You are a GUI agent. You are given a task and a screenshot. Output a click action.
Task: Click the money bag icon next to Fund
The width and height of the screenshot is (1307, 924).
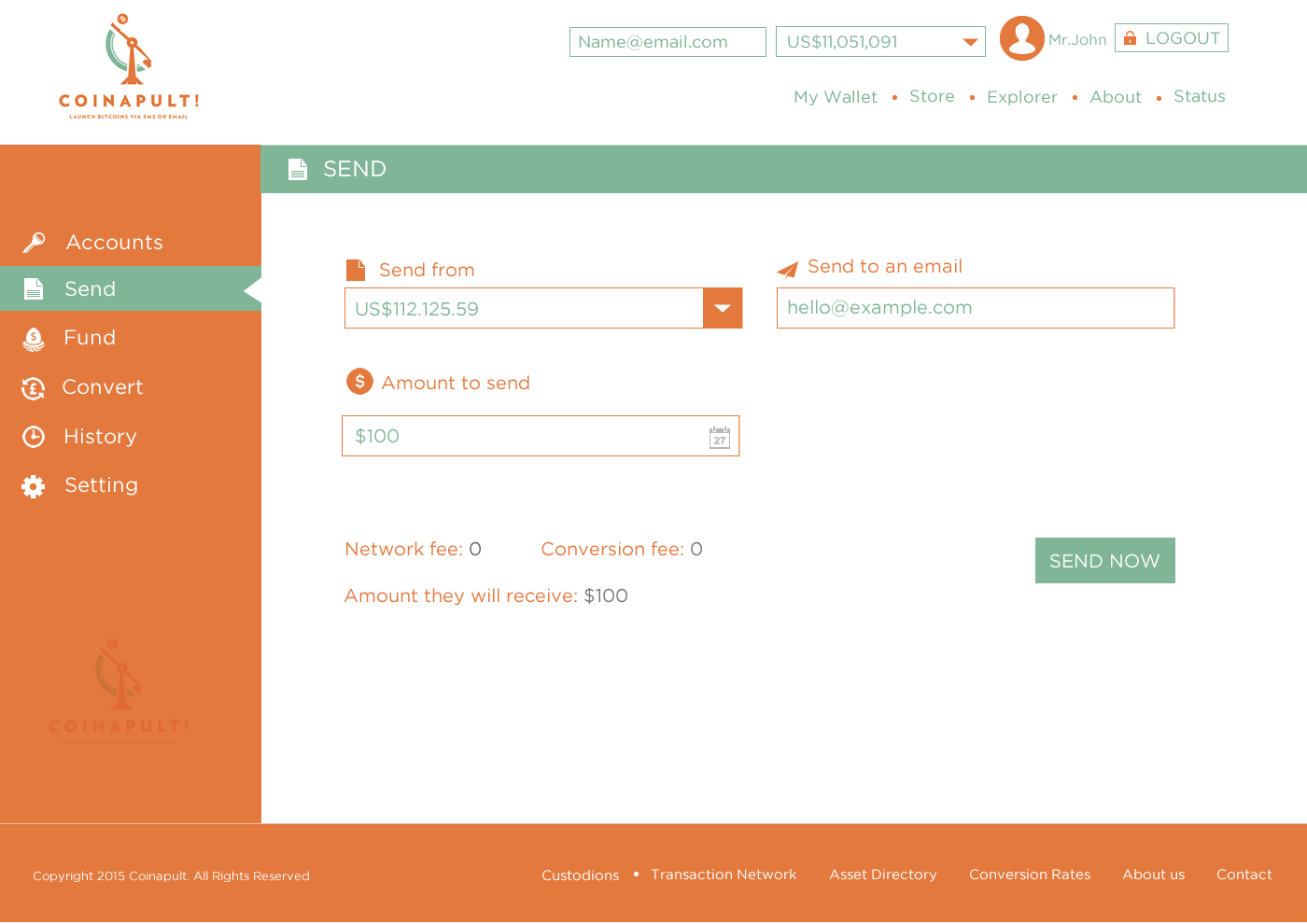tap(34, 340)
